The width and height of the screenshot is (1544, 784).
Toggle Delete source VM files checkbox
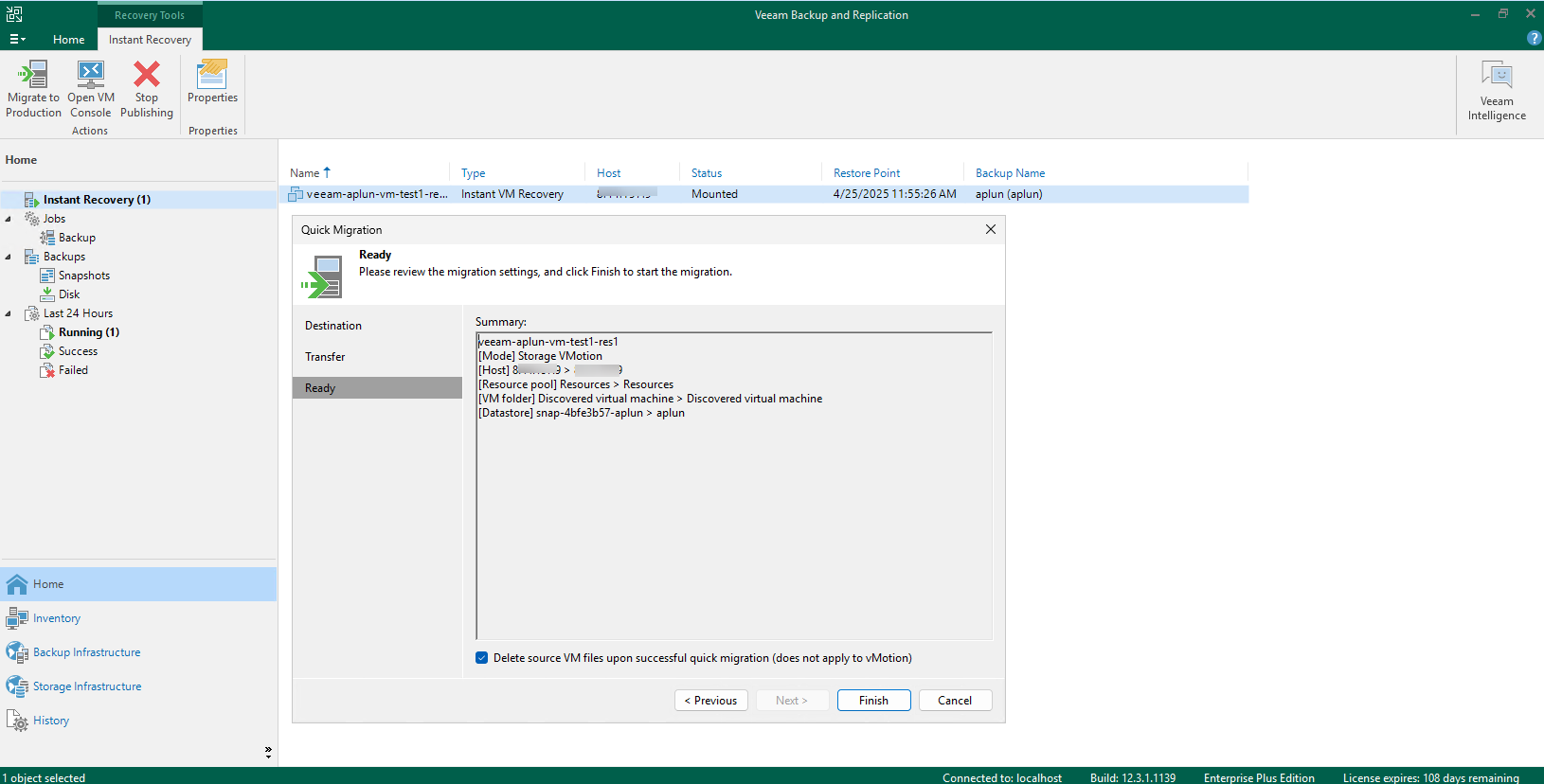[482, 658]
